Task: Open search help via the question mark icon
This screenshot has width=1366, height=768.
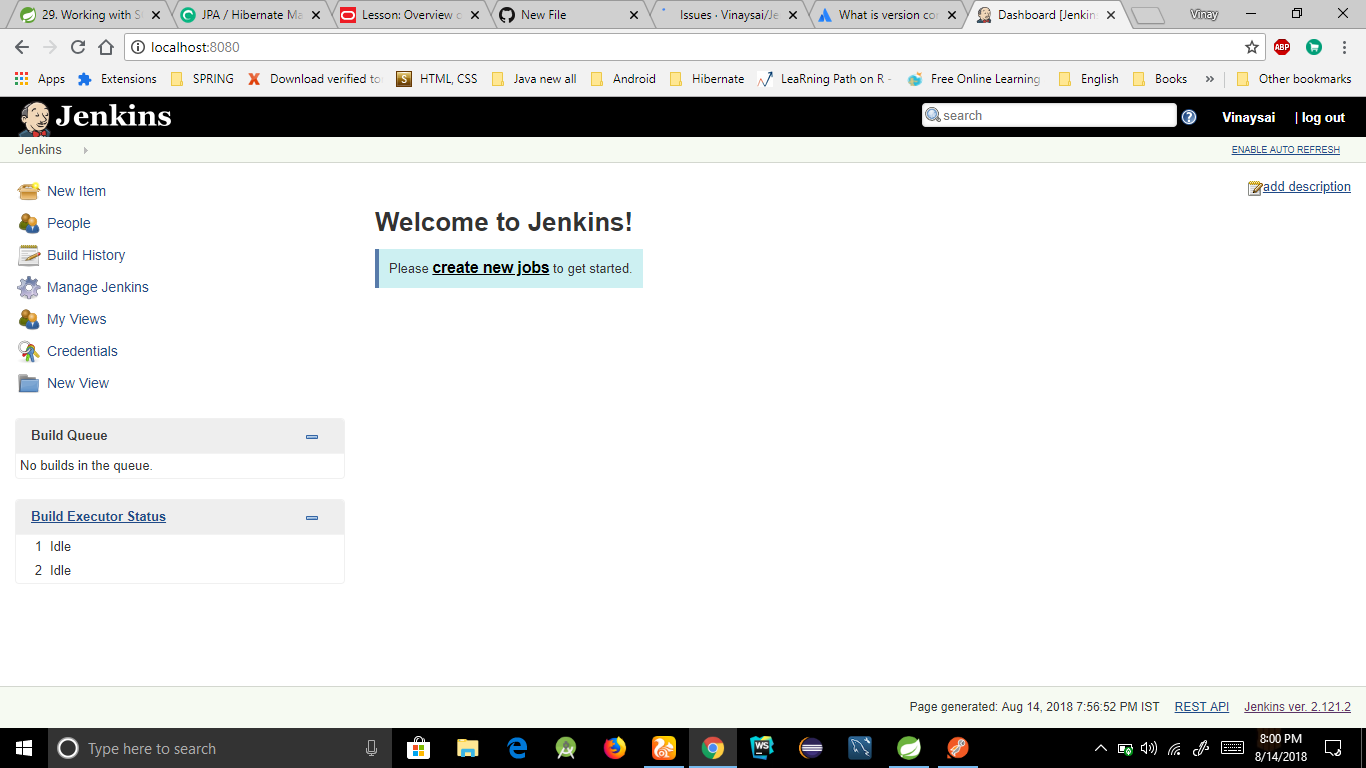Action: tap(1189, 116)
